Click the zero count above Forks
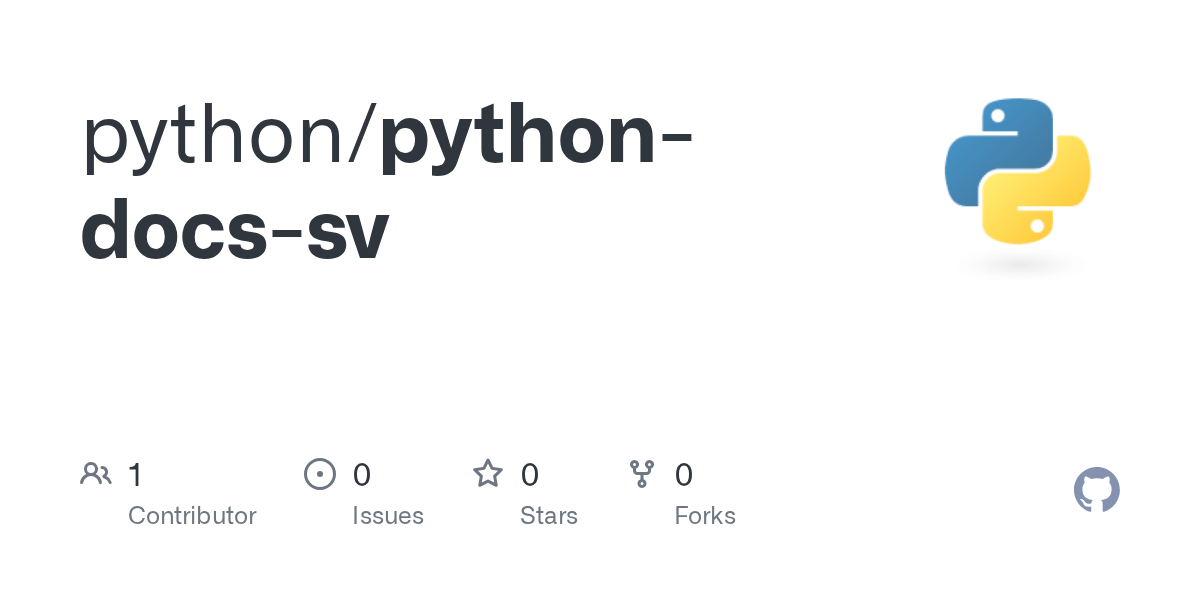The image size is (1200, 600). point(684,475)
